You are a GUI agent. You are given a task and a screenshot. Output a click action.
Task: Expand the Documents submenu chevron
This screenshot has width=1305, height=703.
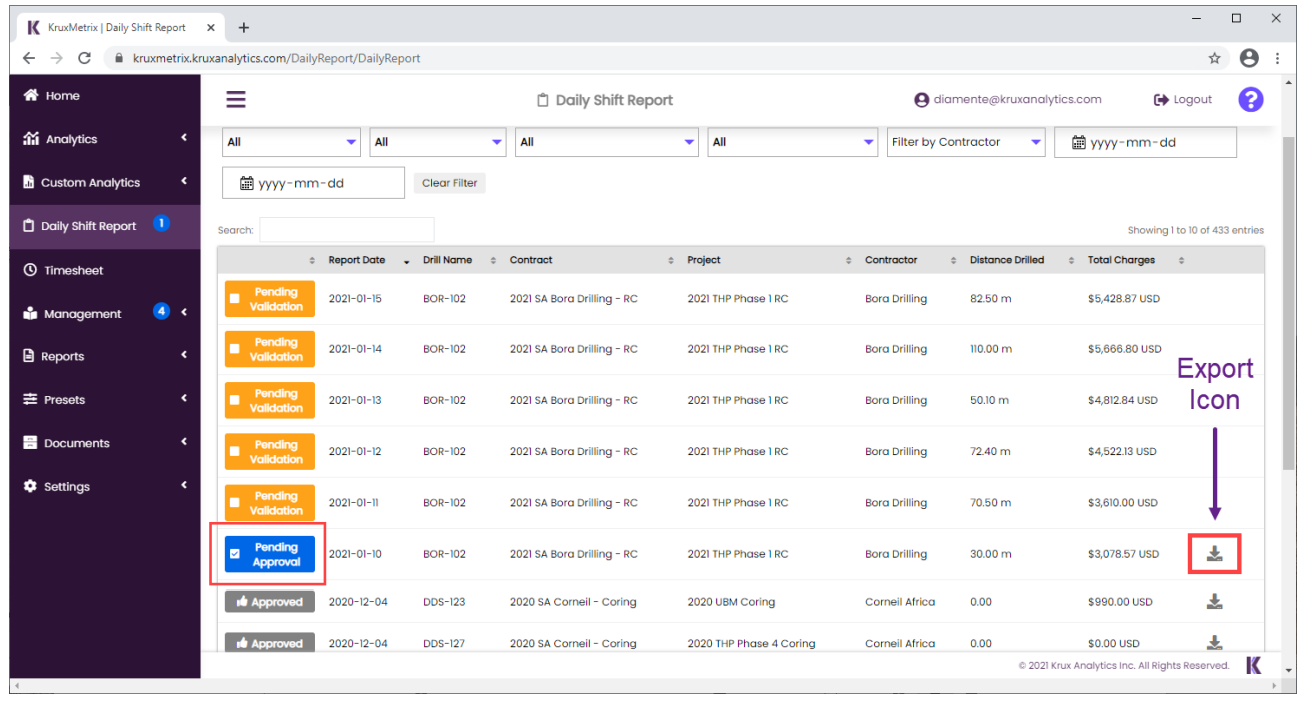pyautogui.click(x=184, y=442)
